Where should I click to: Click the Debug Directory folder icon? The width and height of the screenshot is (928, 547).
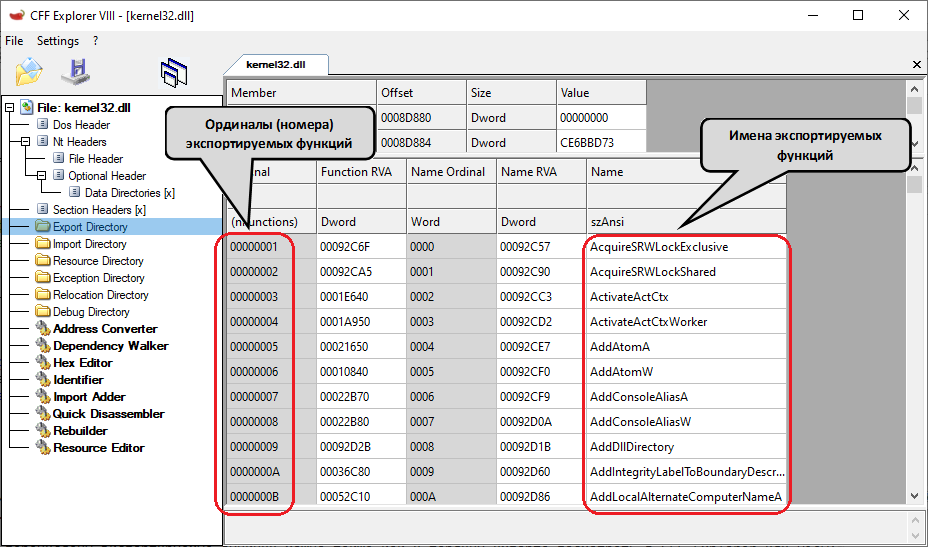(43, 311)
